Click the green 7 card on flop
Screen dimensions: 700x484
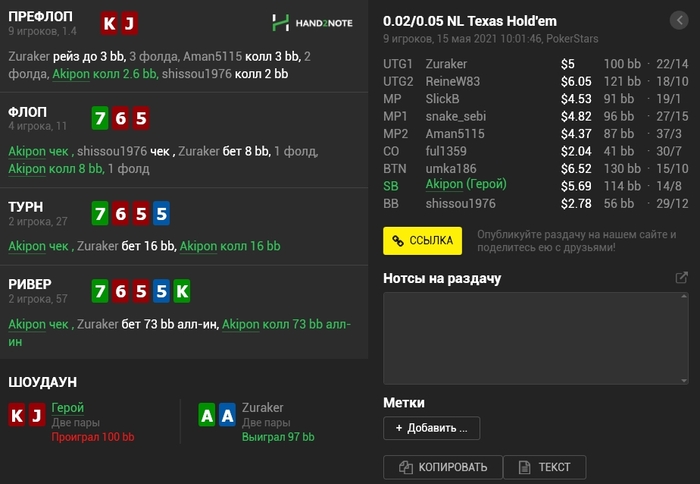coord(101,118)
